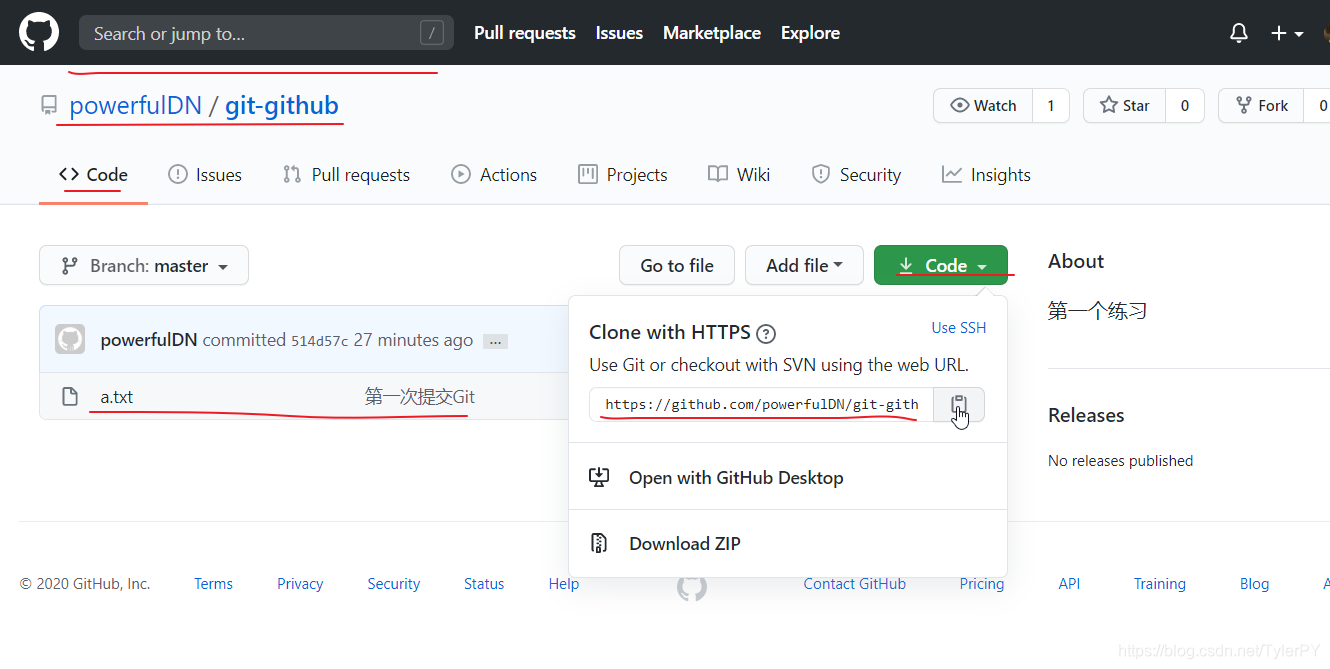Switch clone method with Use SSH
The height and width of the screenshot is (669, 1330).
tap(959, 328)
